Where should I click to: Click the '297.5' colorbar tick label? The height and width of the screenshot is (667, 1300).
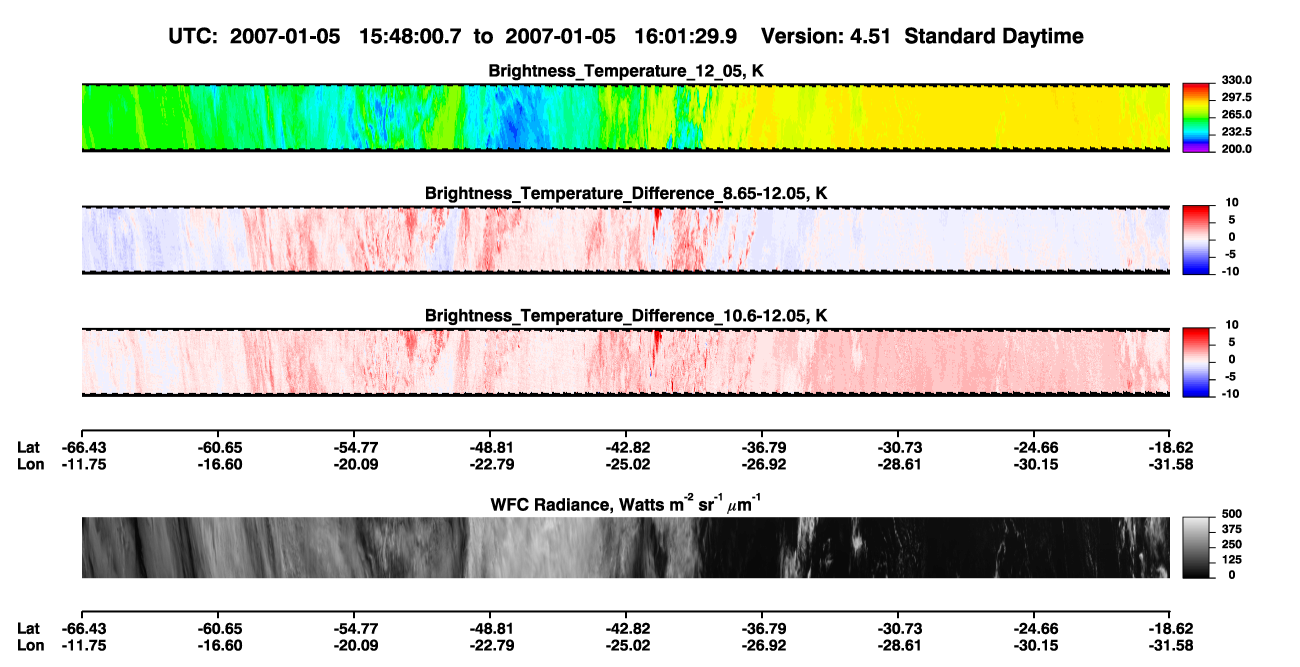click(x=1237, y=98)
